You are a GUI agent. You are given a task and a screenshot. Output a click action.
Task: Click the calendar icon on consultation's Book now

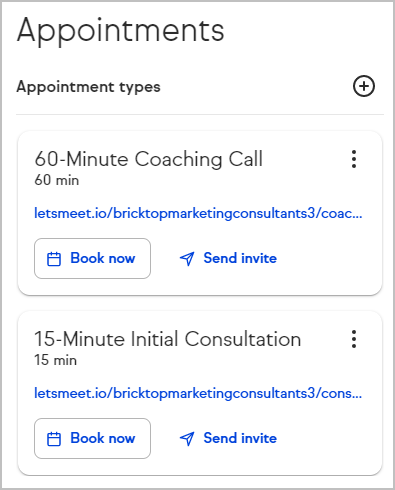coord(54,439)
